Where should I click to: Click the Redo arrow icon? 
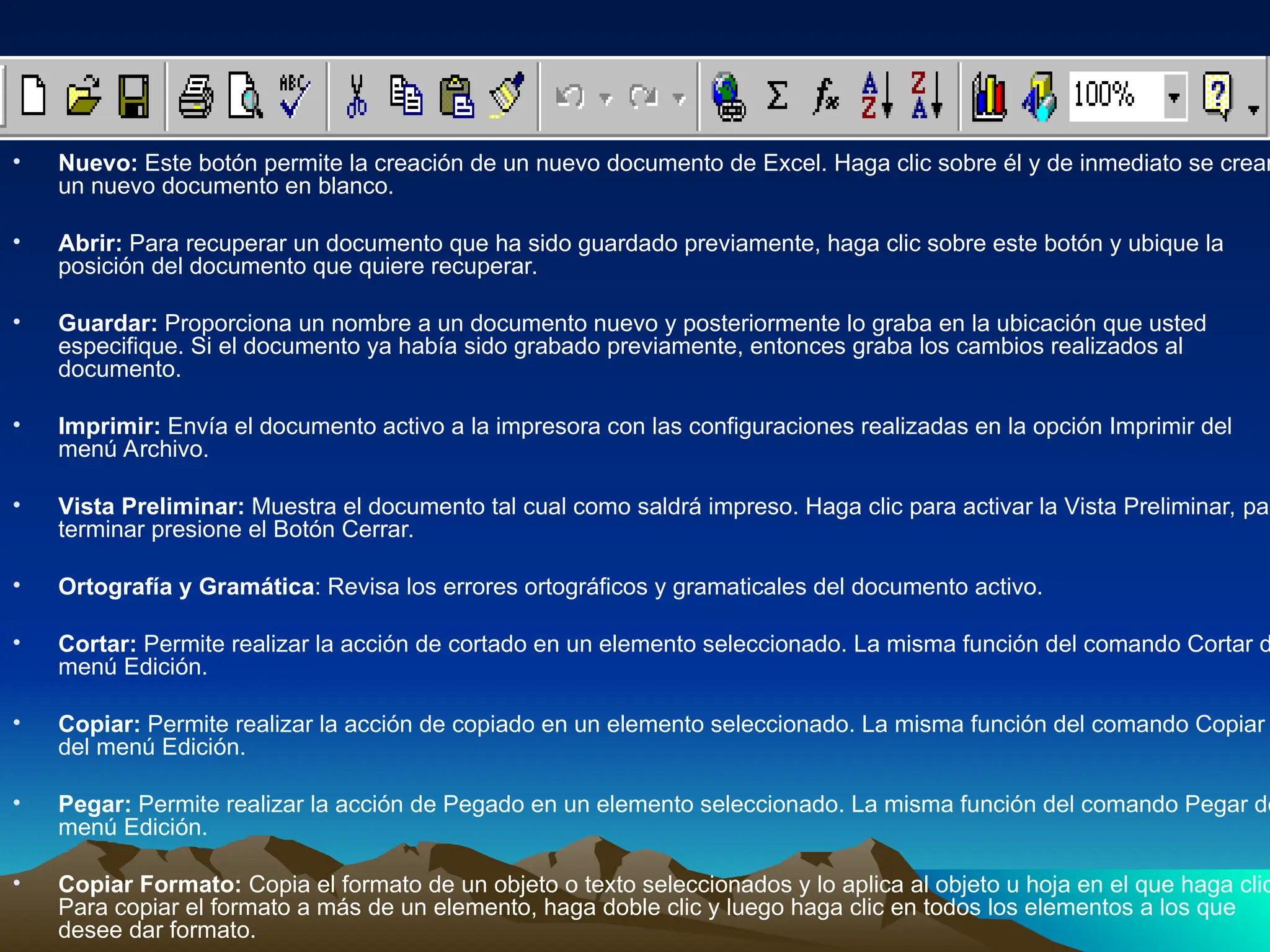(644, 97)
